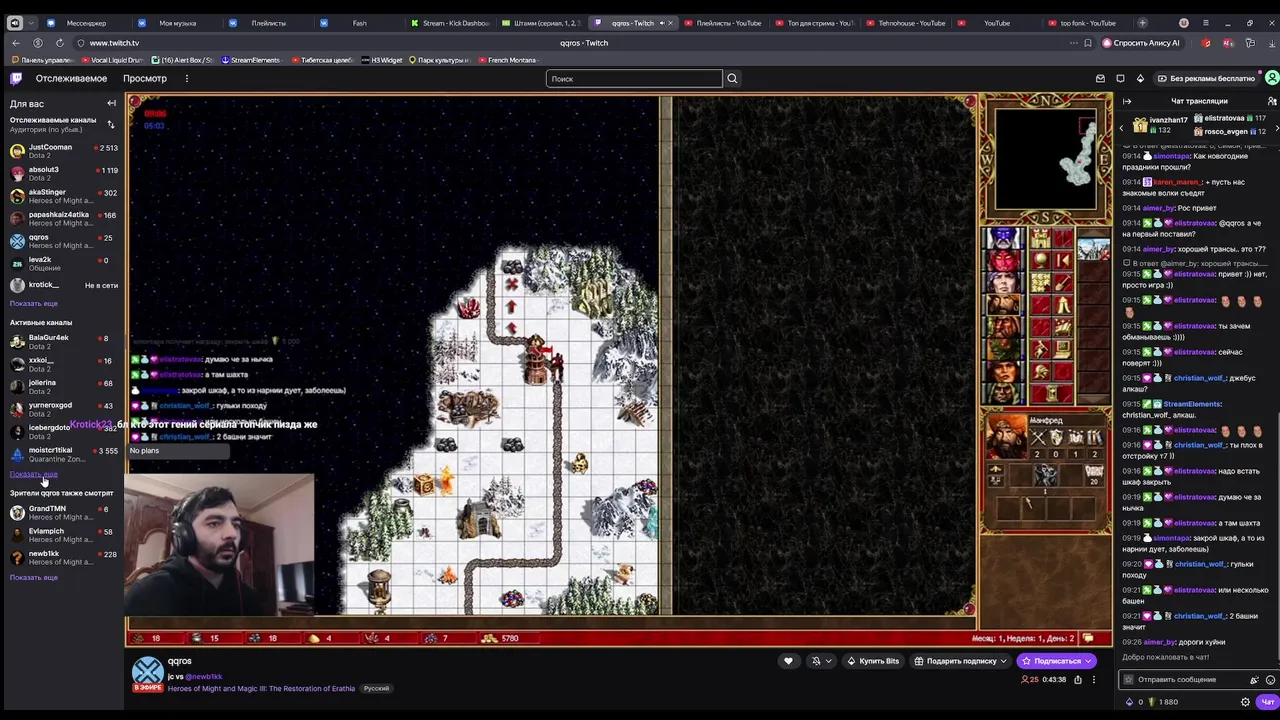Switch to Мессенджер browser tab
The width and height of the screenshot is (1280, 720).
coord(85,23)
